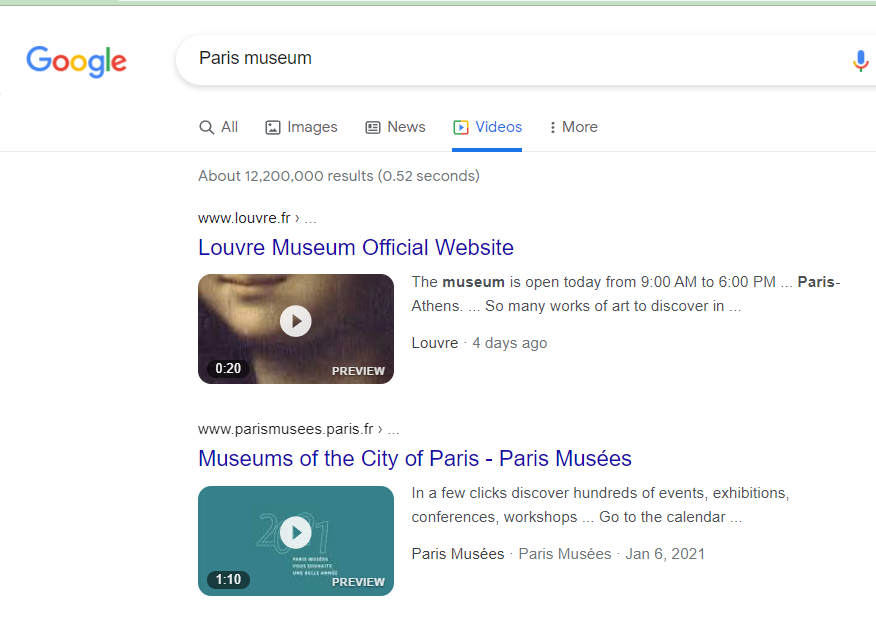Image resolution: width=876 pixels, height=618 pixels.
Task: Click the Paris Musées snippet about events
Action: point(600,505)
